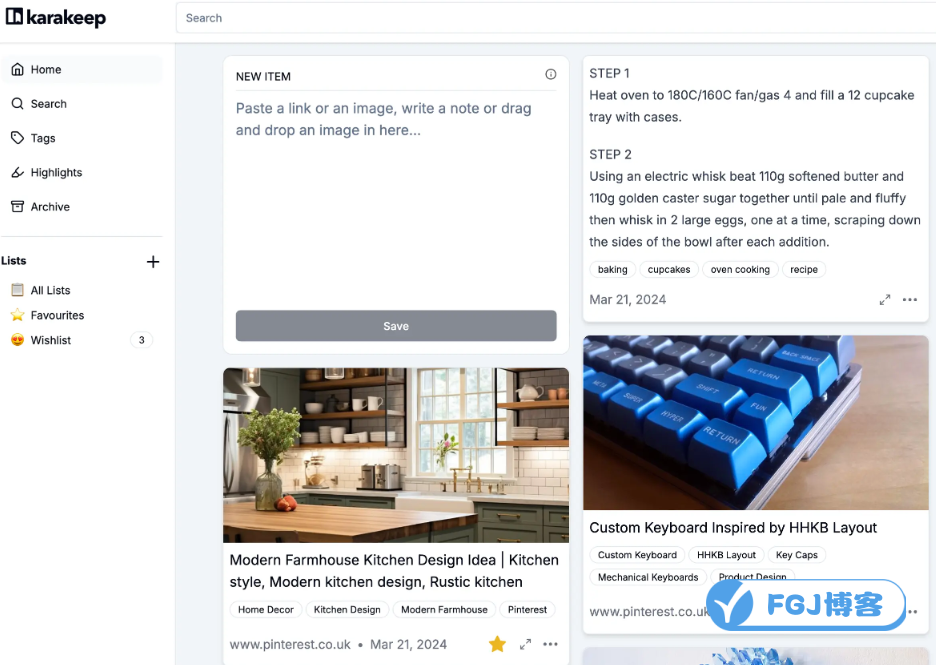Image resolution: width=936 pixels, height=665 pixels.
Task: Focus the top Search field
Action: [555, 18]
